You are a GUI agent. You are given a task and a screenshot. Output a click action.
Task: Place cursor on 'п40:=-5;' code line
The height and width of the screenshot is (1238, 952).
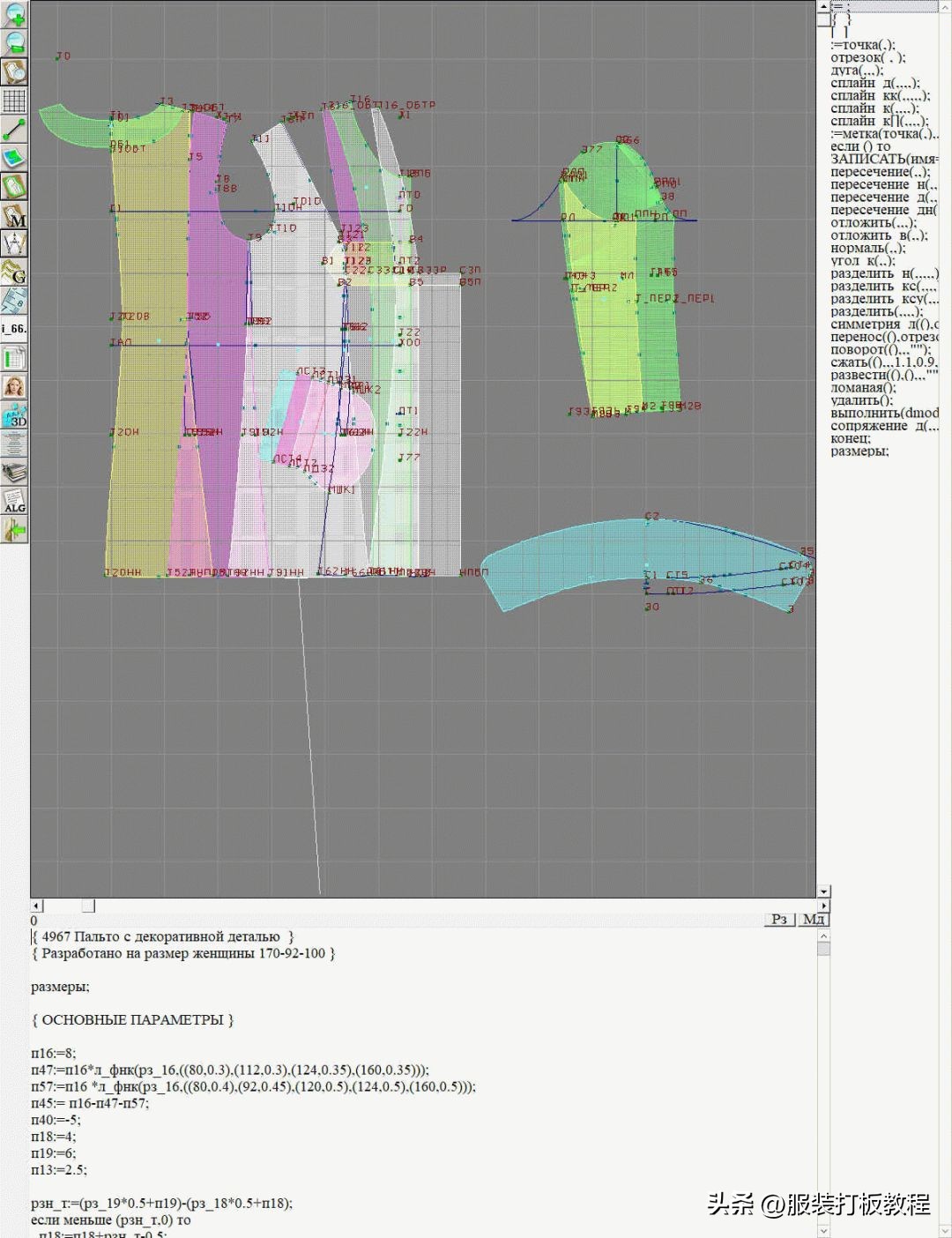pyautogui.click(x=56, y=1120)
